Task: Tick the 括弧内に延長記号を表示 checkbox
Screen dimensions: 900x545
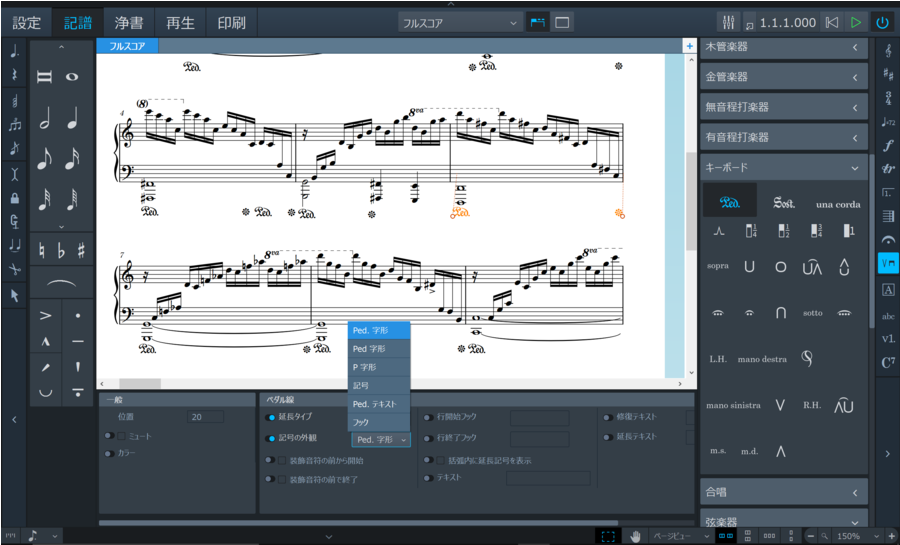Action: (x=440, y=460)
